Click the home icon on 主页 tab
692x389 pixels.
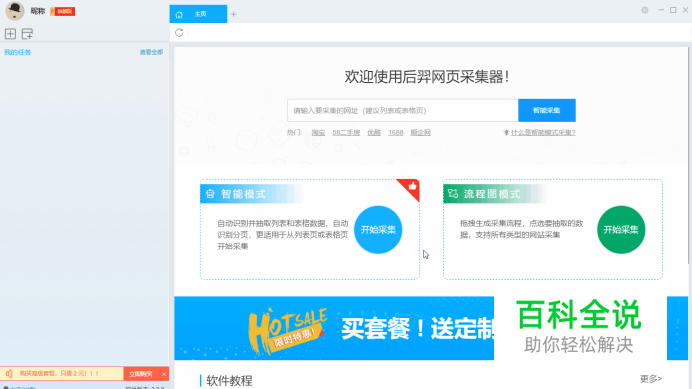[179, 15]
